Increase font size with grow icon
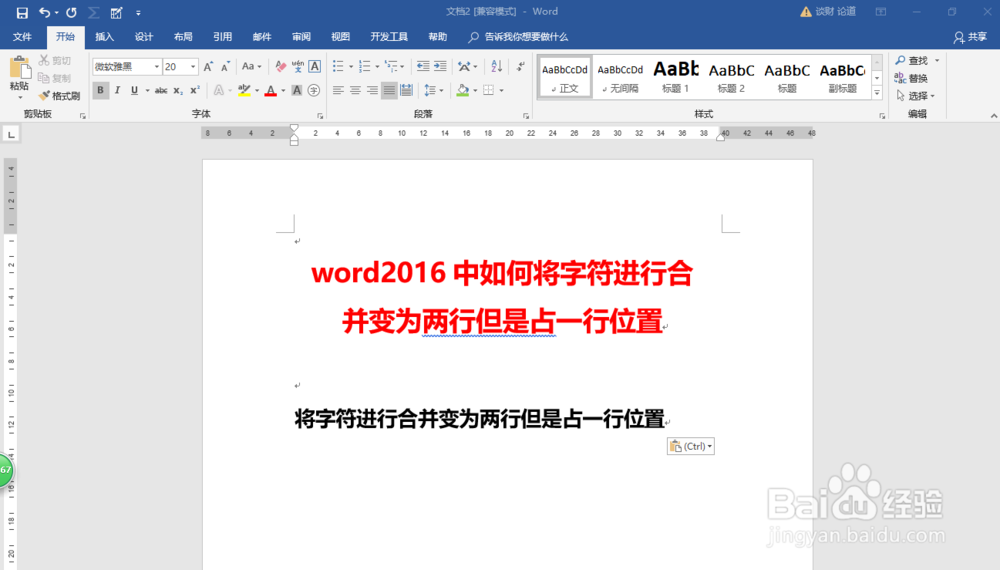Image resolution: width=1000 pixels, height=570 pixels. [x=209, y=66]
